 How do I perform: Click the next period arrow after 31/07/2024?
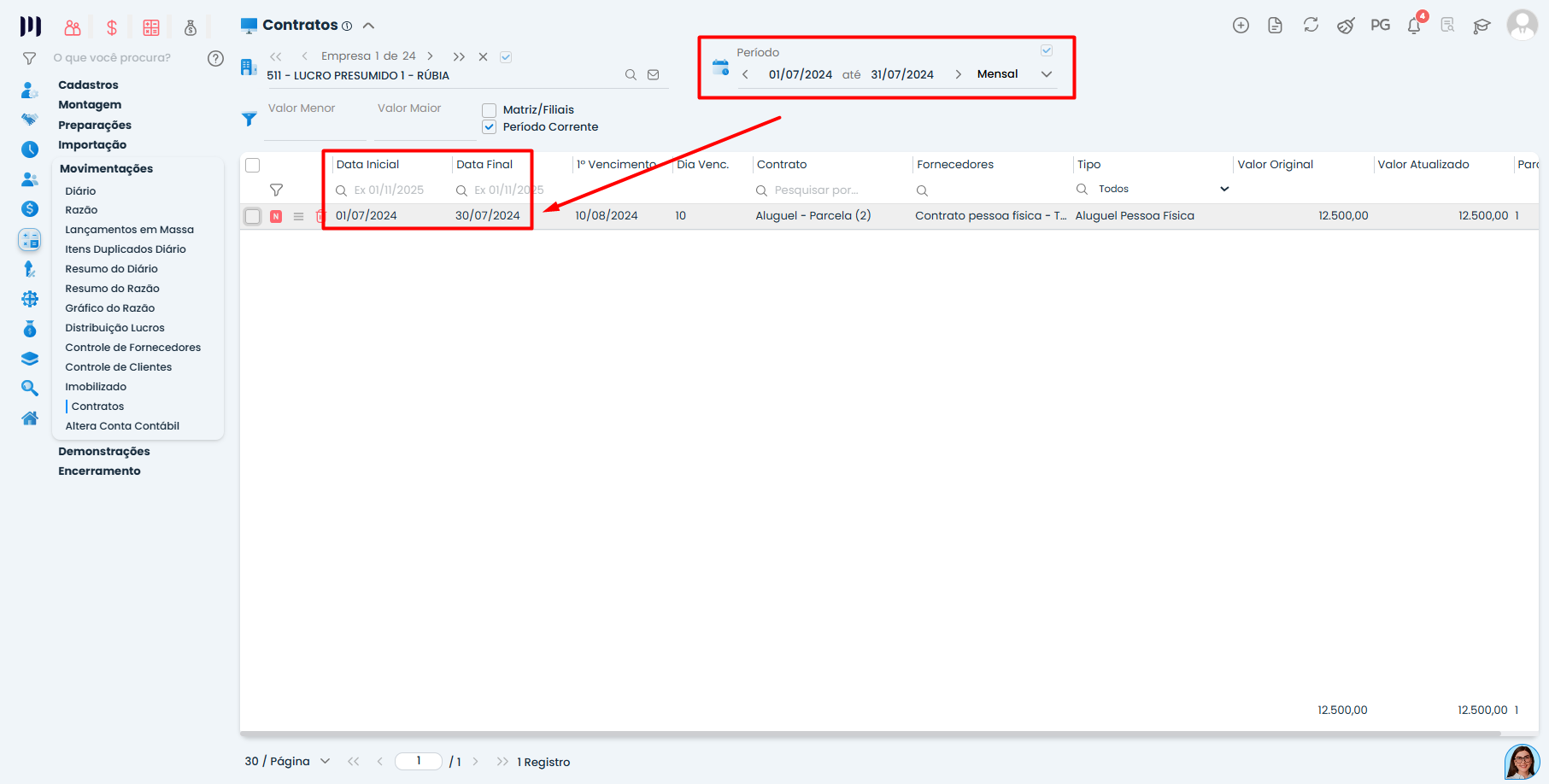[957, 74]
